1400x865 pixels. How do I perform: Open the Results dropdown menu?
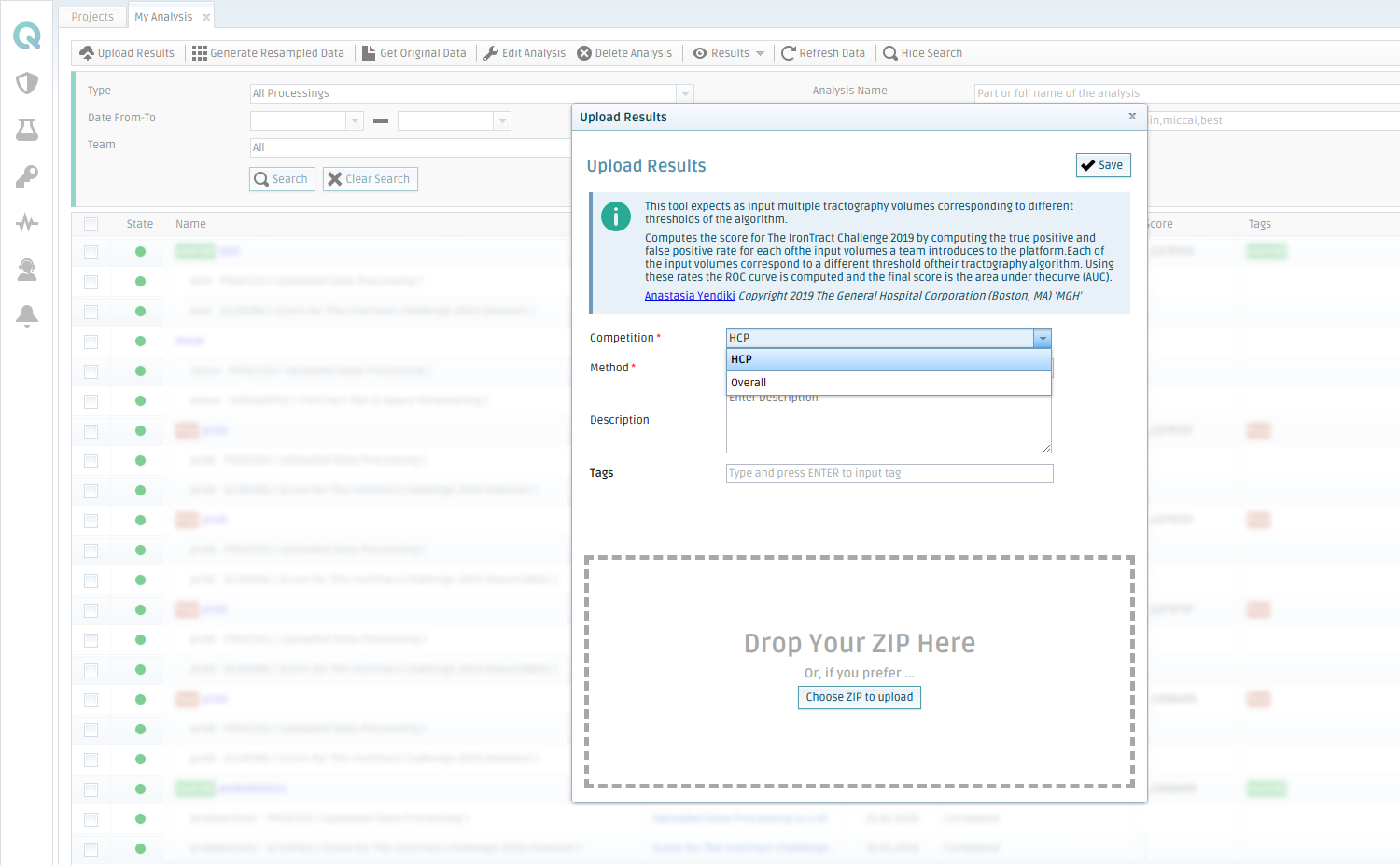[729, 53]
